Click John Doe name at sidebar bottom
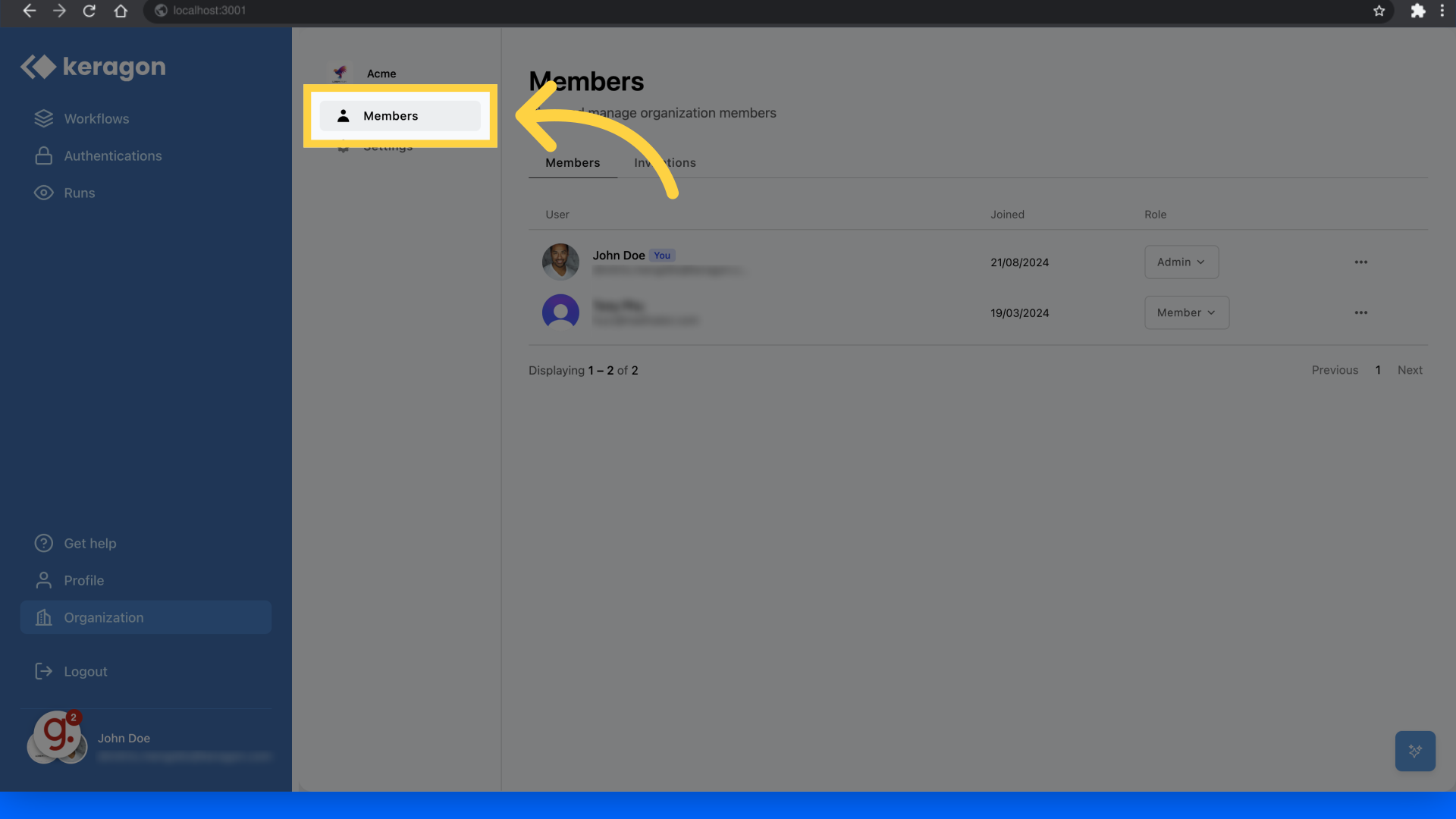Screen dimensions: 1456x819 [124, 739]
